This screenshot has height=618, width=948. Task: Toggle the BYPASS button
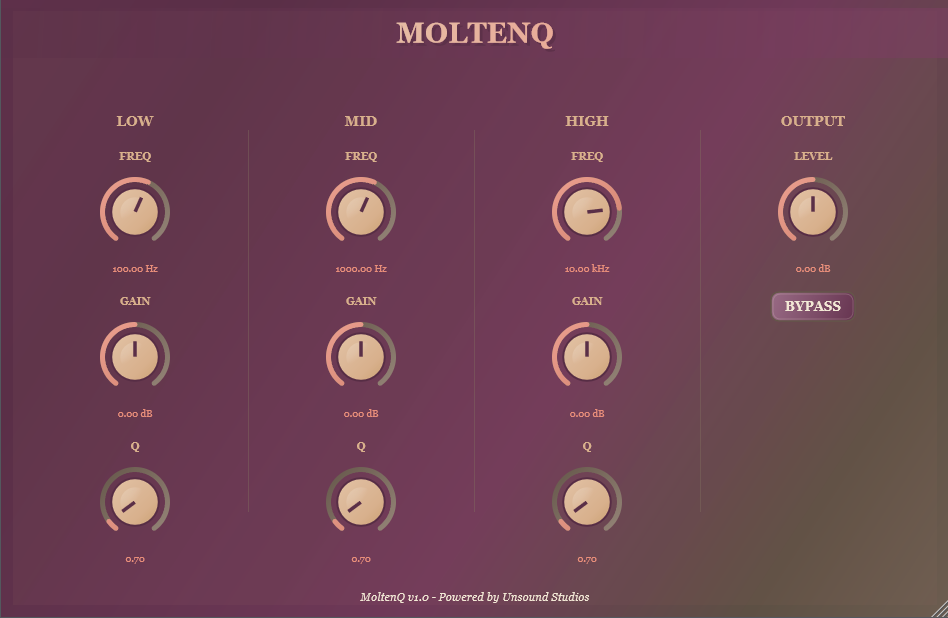(813, 306)
